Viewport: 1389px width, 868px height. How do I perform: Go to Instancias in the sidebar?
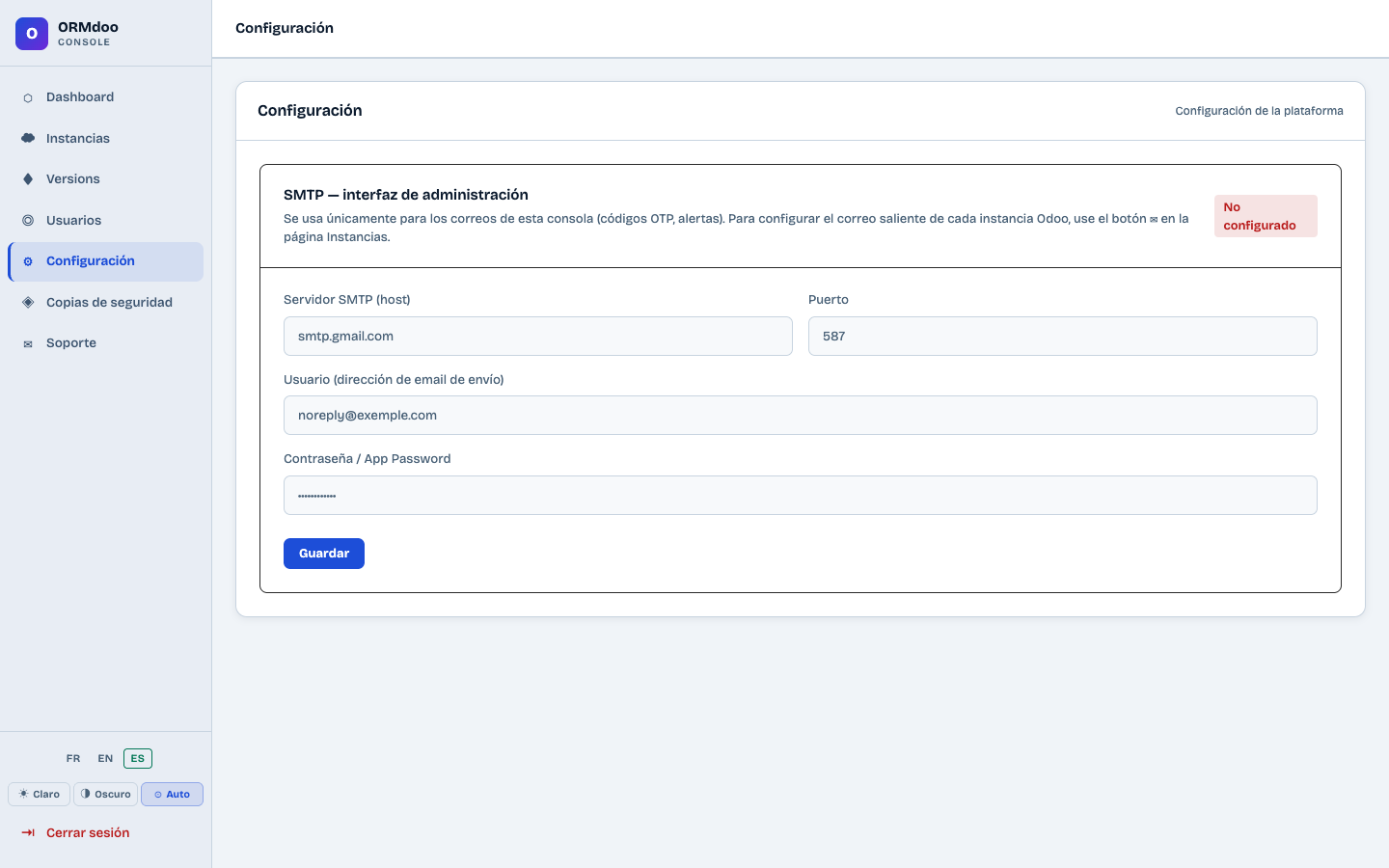click(x=106, y=138)
